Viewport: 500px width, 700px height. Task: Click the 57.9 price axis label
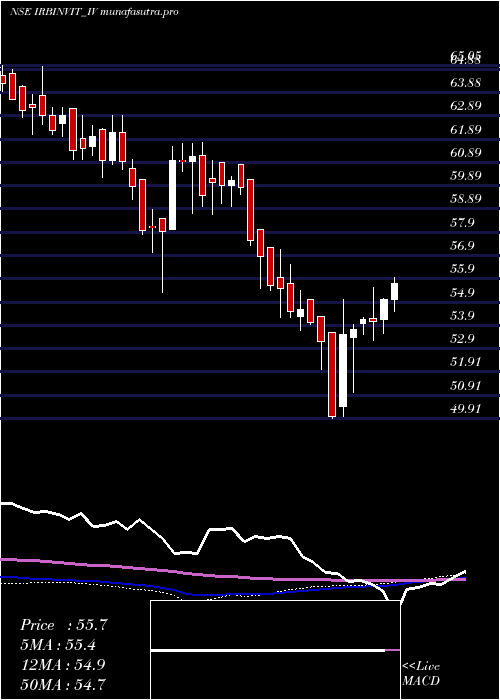[x=462, y=222]
